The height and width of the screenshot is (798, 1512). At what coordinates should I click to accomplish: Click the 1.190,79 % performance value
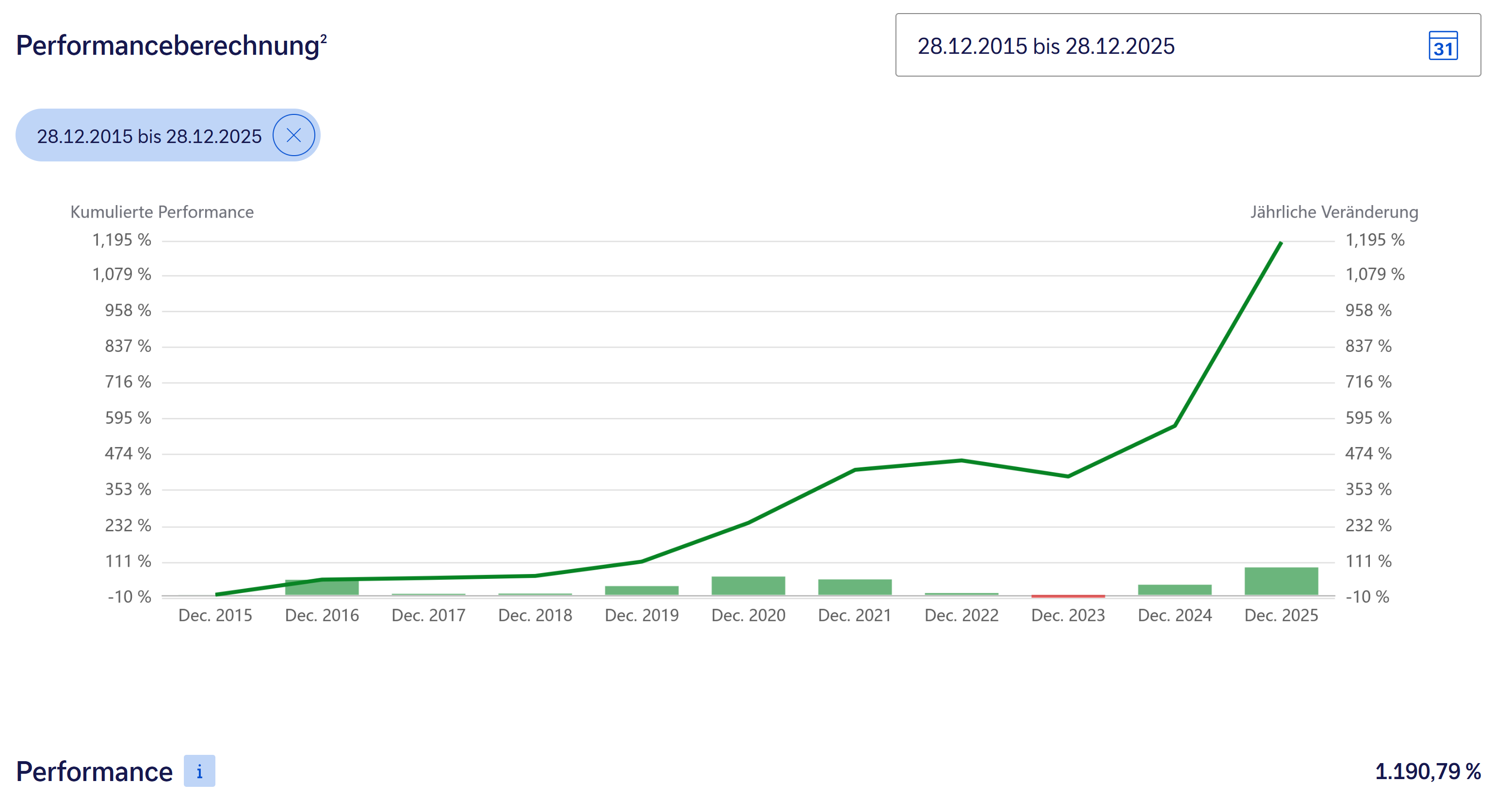pyautogui.click(x=1428, y=771)
